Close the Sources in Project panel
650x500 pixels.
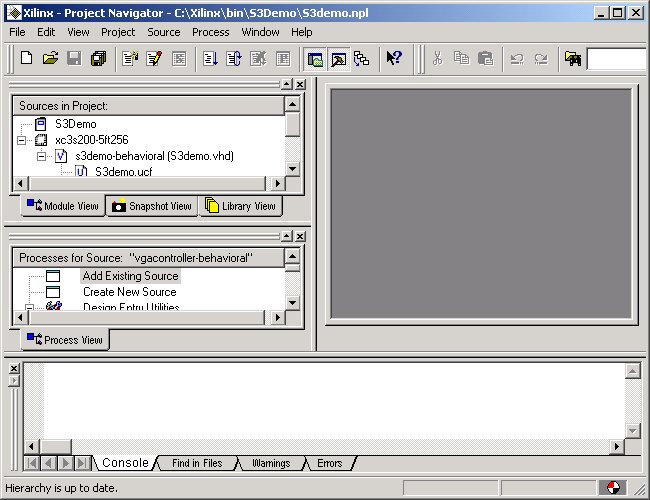[300, 84]
